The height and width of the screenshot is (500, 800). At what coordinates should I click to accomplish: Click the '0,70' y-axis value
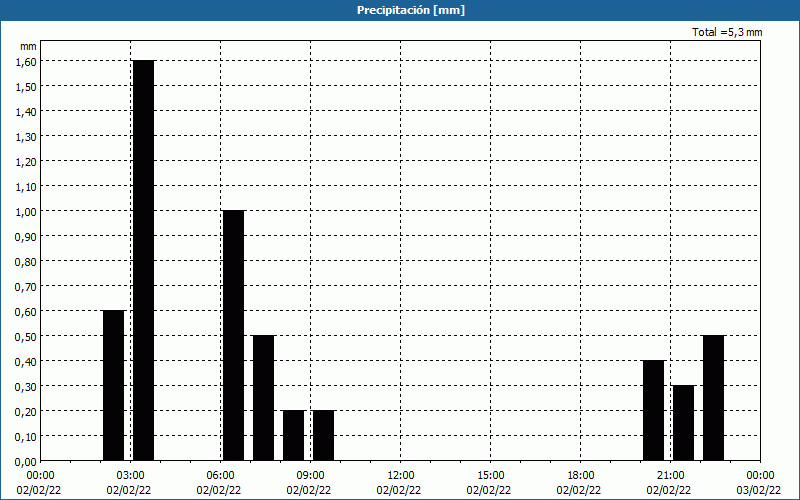26,286
